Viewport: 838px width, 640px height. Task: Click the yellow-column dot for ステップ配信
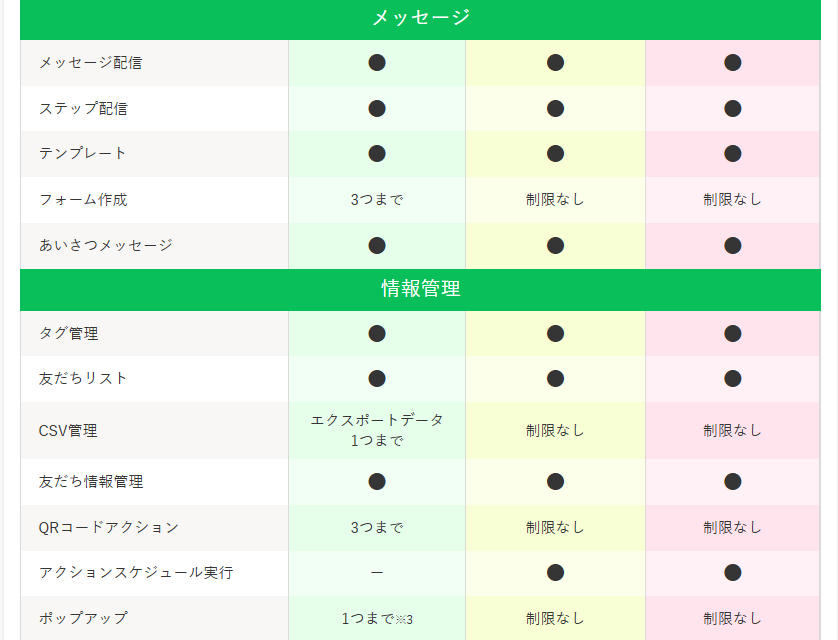pyautogui.click(x=556, y=108)
